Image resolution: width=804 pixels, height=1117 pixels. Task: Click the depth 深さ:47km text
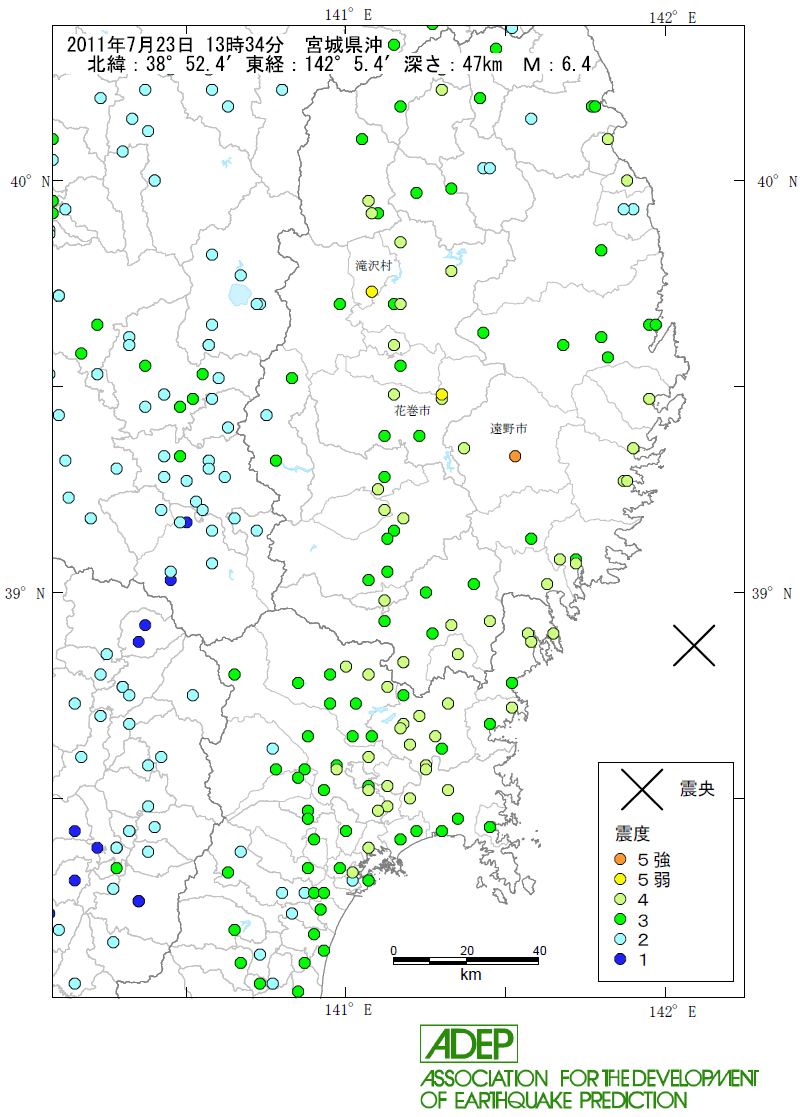coord(453,64)
